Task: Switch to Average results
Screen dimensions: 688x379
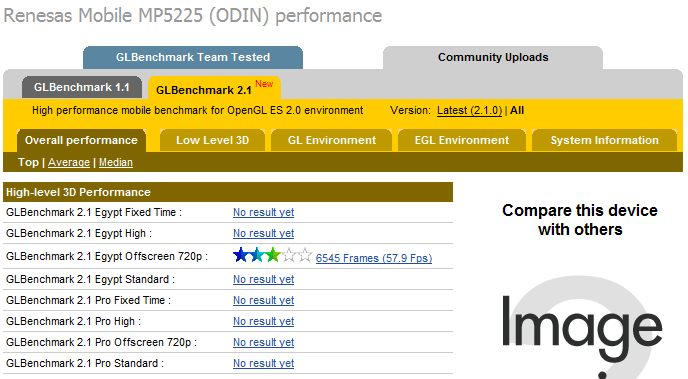Action: coord(69,162)
